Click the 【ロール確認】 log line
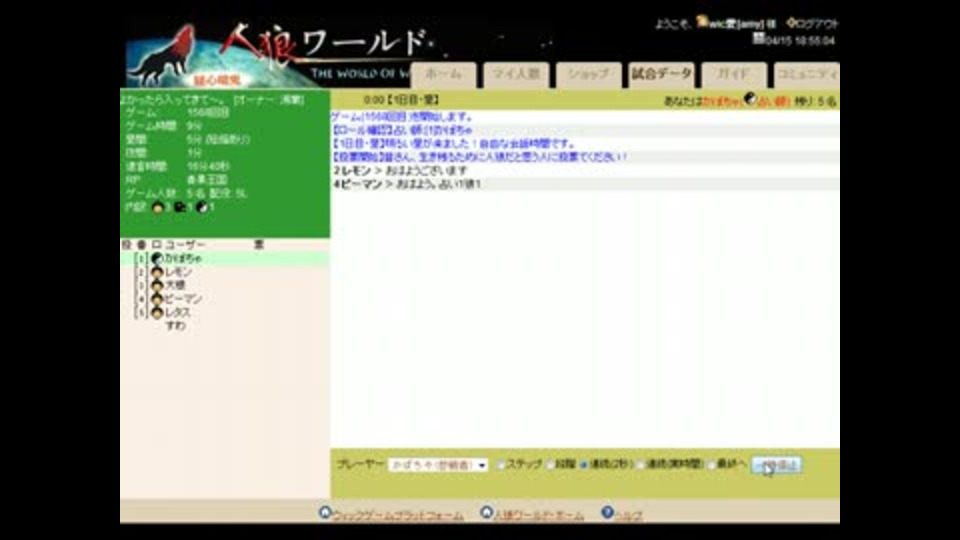Image resolution: width=960 pixels, height=540 pixels. click(x=402, y=130)
